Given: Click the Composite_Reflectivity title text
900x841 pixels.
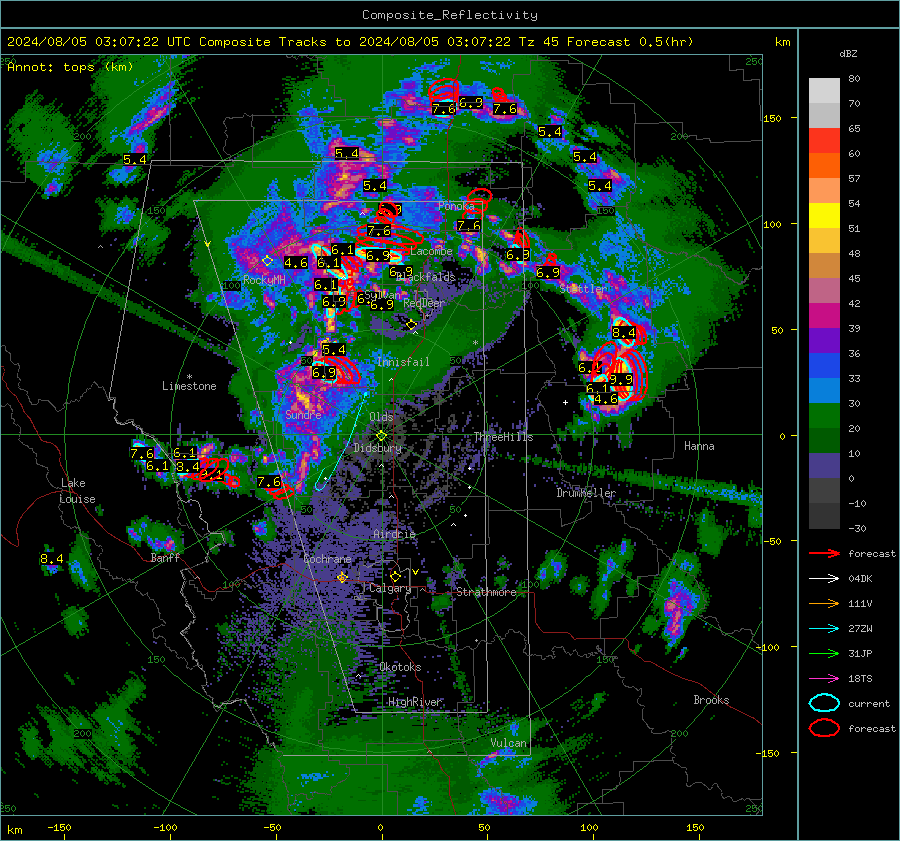Looking at the screenshot, I should (450, 15).
